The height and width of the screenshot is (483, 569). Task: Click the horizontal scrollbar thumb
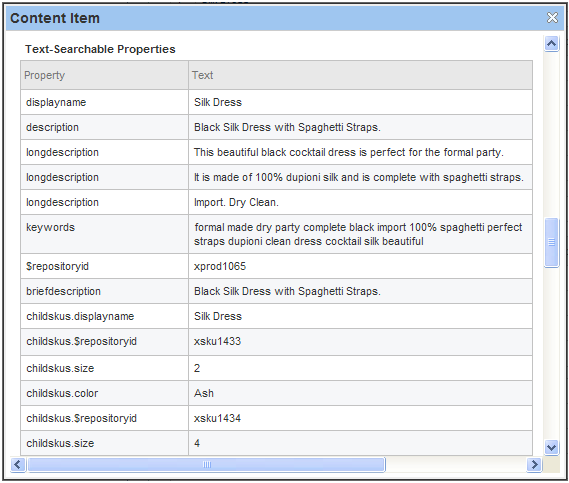pyautogui.click(x=206, y=464)
